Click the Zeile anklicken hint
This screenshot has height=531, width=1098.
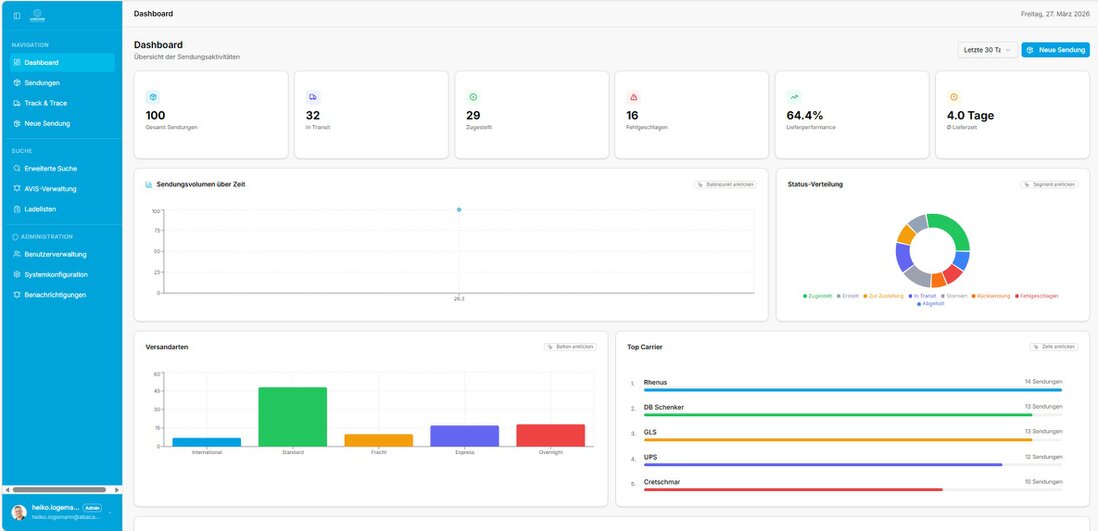pyautogui.click(x=1054, y=347)
